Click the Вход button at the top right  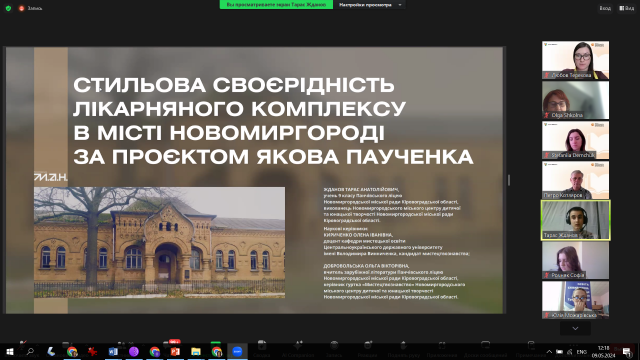coord(605,8)
